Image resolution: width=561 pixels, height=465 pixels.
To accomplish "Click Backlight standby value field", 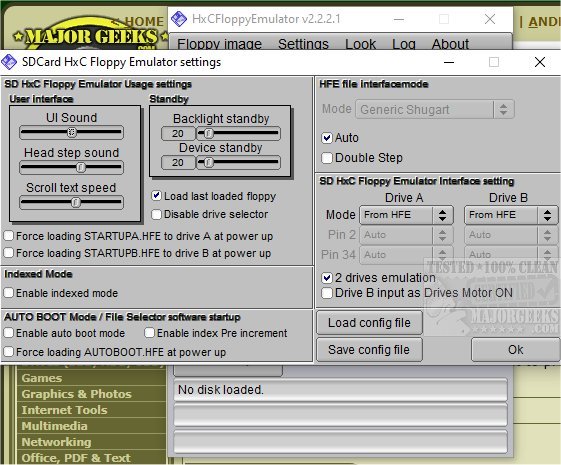I will coord(178,133).
